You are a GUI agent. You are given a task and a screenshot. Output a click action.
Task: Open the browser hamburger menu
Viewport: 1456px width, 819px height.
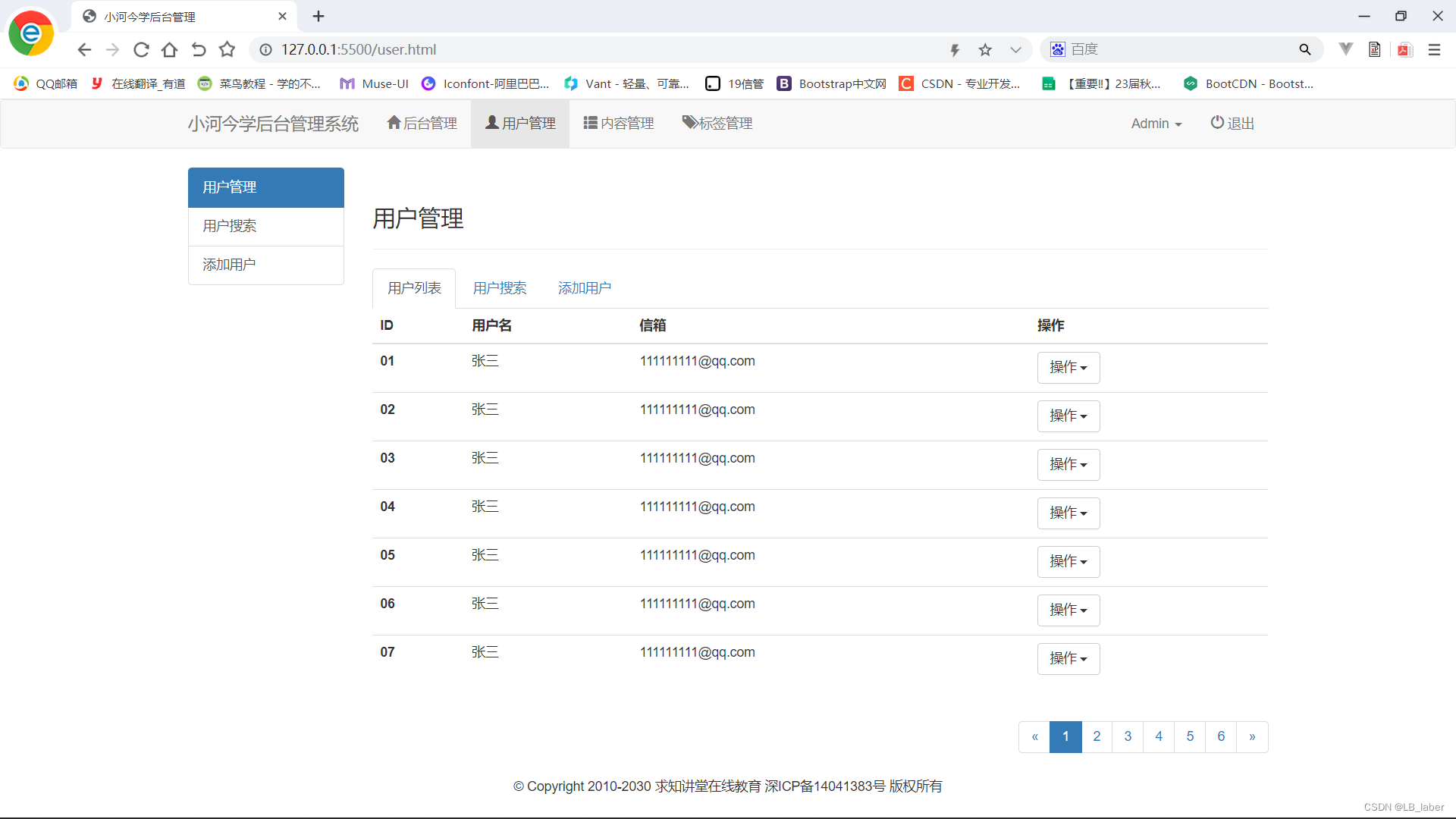coord(1434,49)
